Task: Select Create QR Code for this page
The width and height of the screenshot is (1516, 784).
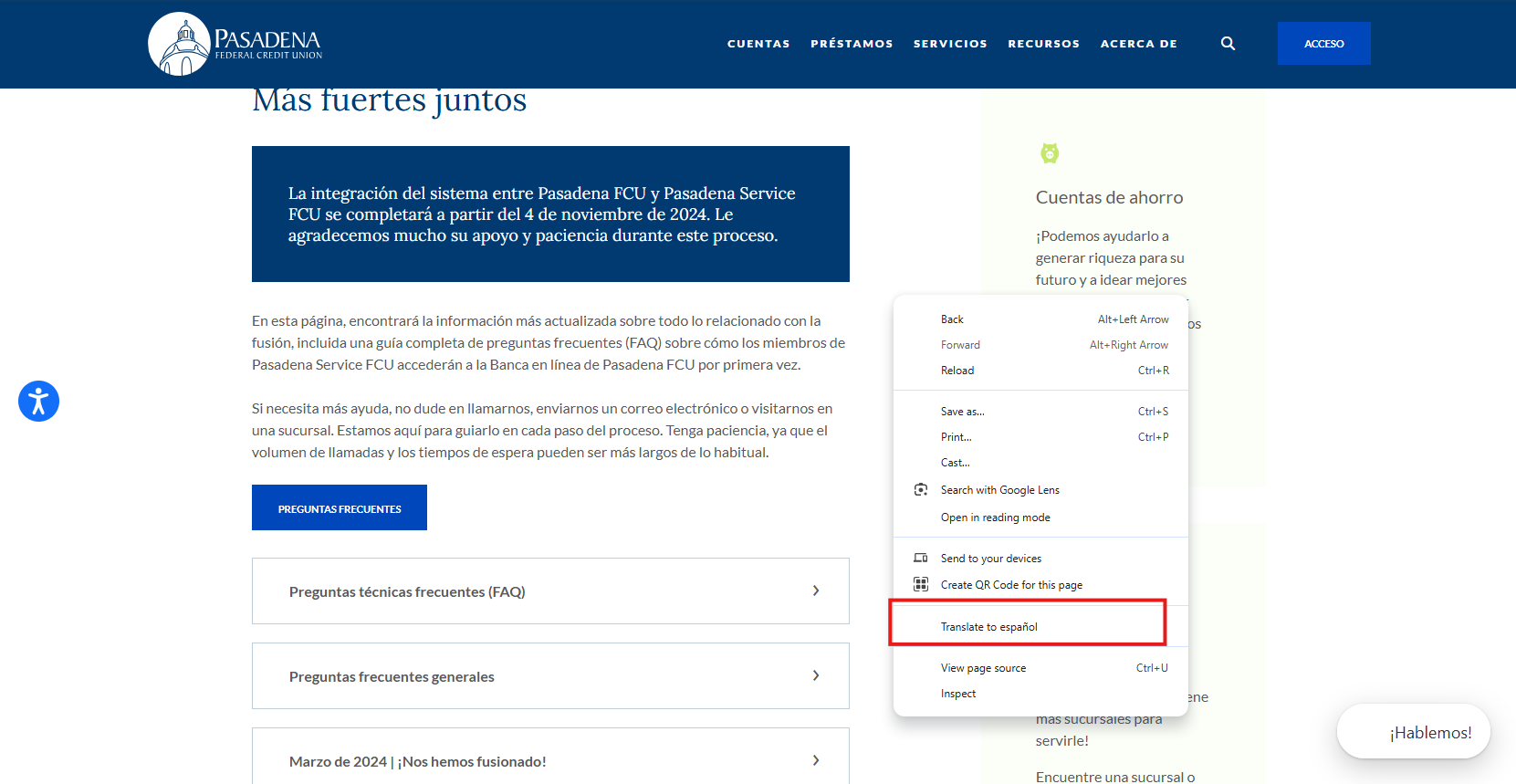Action: click(x=1040, y=585)
